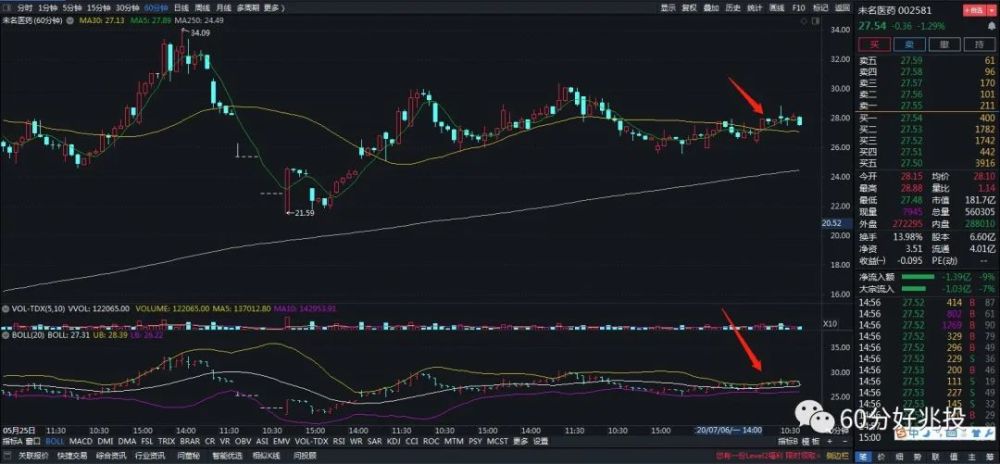Open F10 company info

(x=798, y=8)
